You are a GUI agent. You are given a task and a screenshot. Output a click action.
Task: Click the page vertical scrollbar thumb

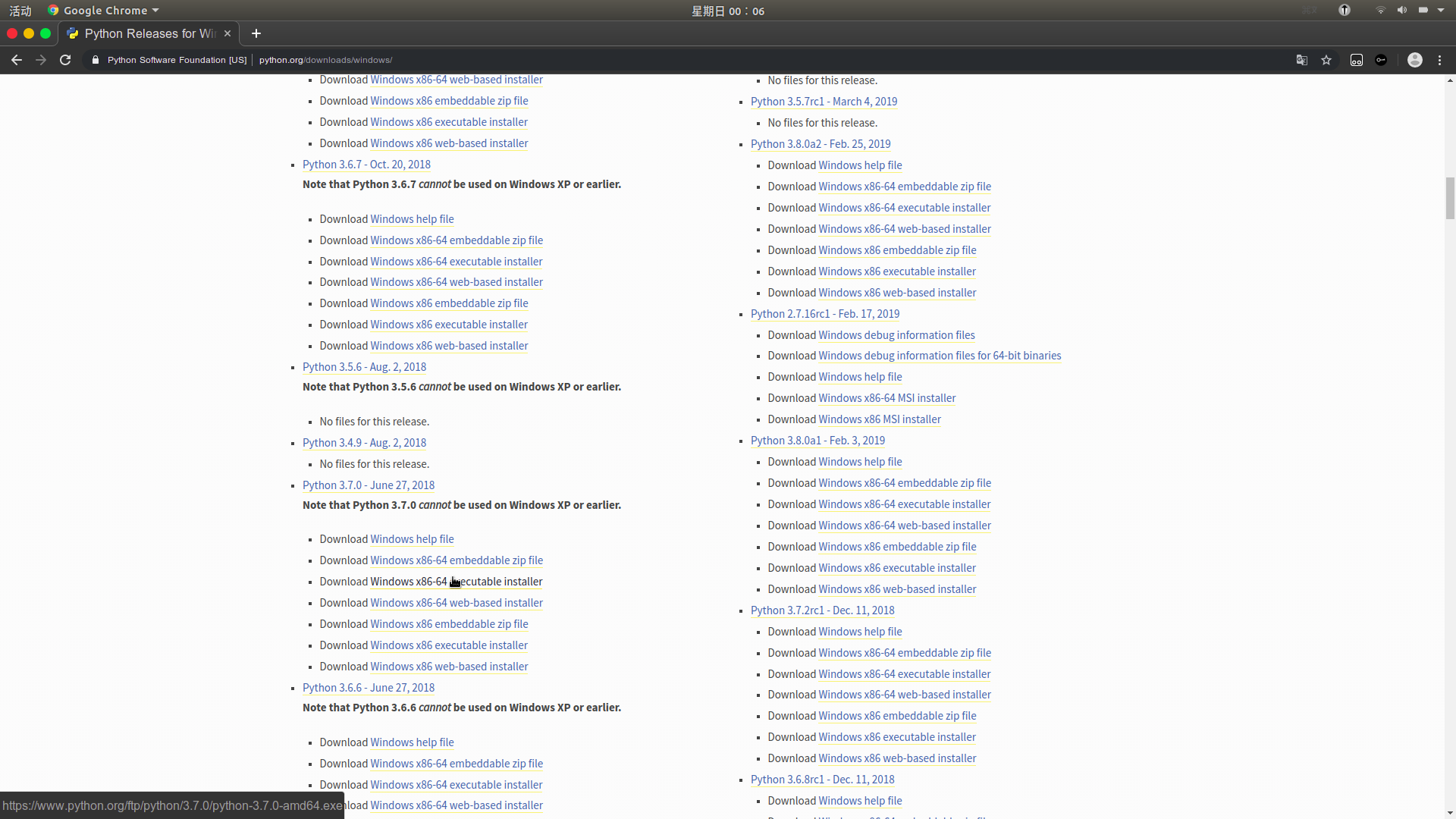pyautogui.click(x=1450, y=197)
